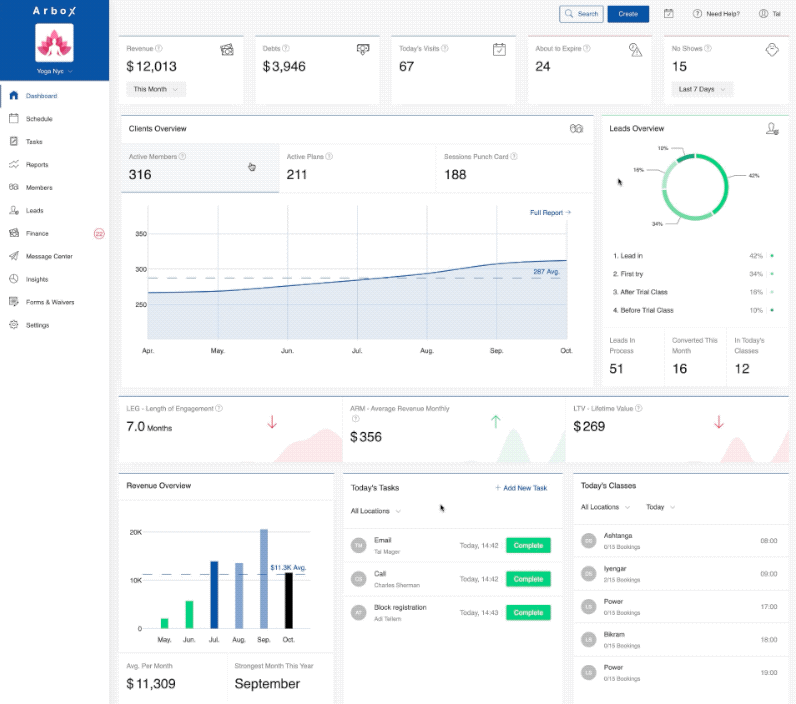This screenshot has width=796, height=704.
Task: Click in the Search field
Action: coord(581,14)
